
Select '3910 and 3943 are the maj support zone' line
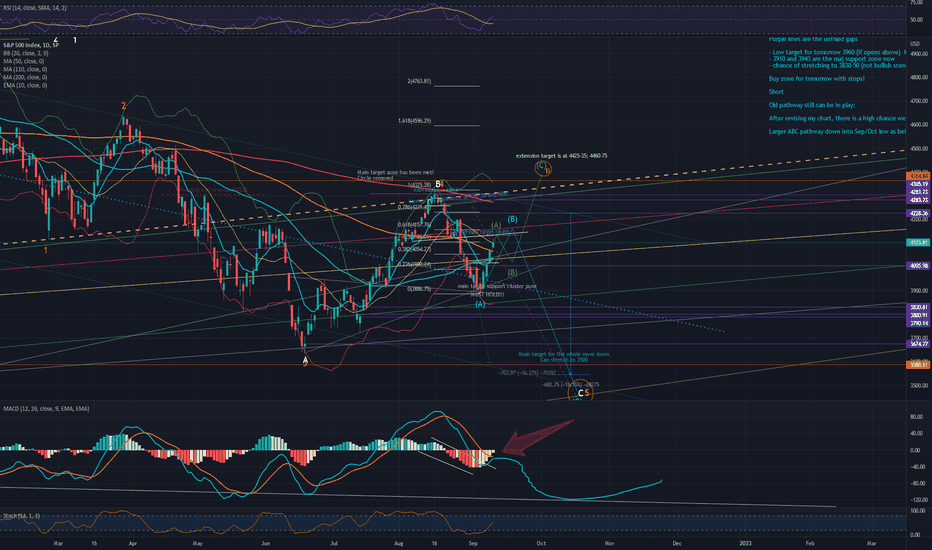coord(832,59)
